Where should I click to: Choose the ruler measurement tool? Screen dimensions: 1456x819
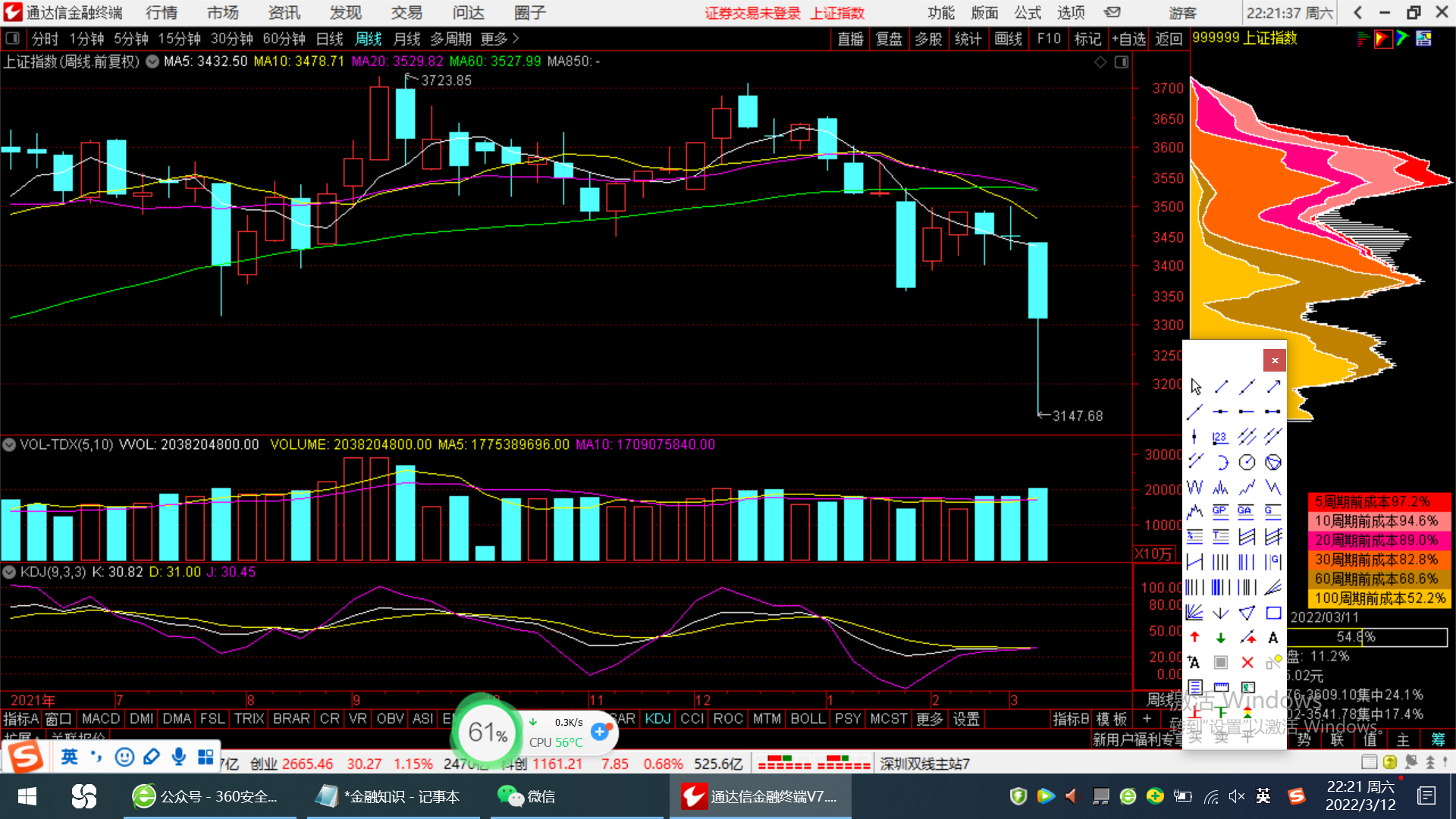[x=1221, y=688]
